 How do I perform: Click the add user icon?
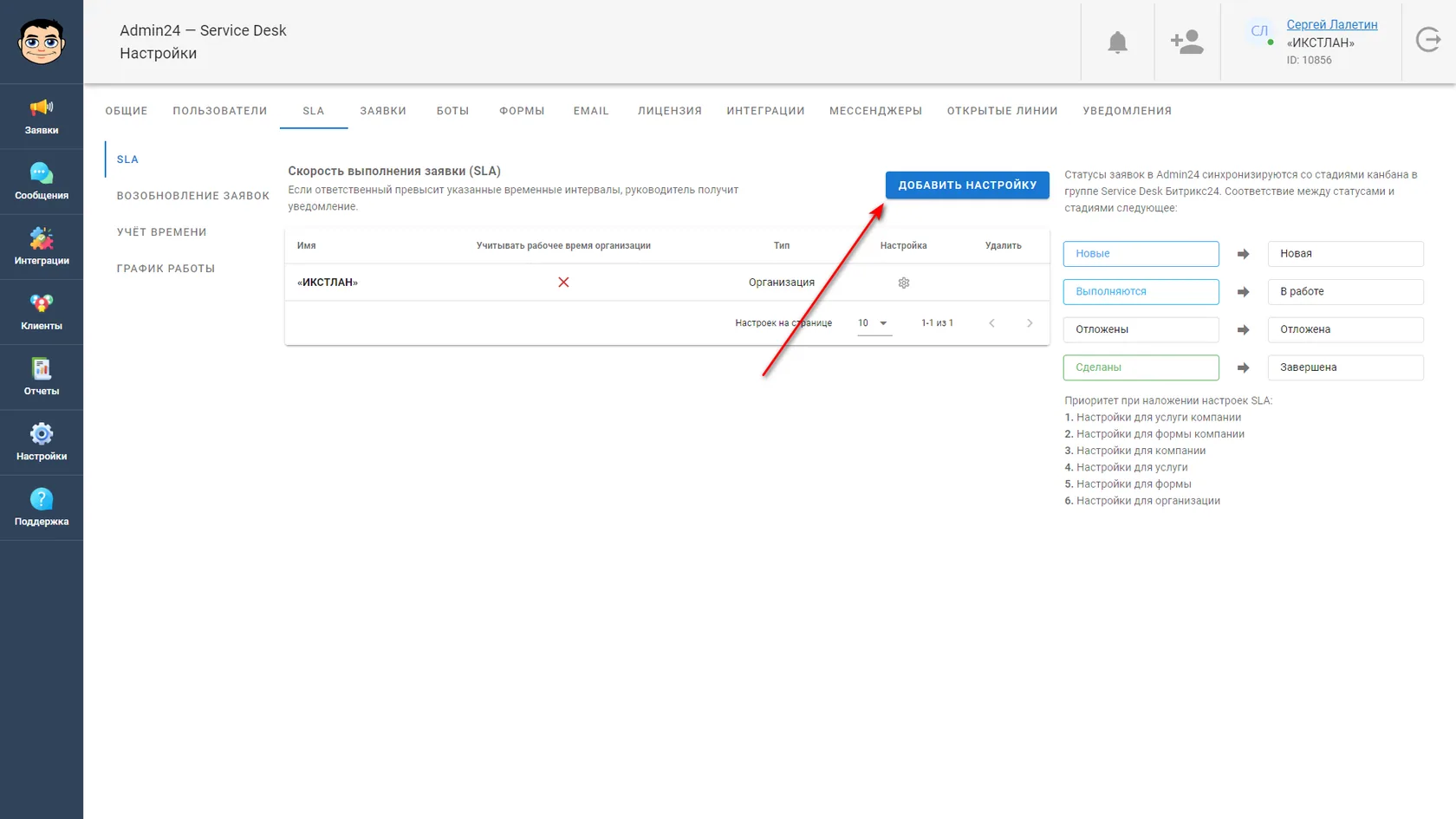(x=1186, y=42)
